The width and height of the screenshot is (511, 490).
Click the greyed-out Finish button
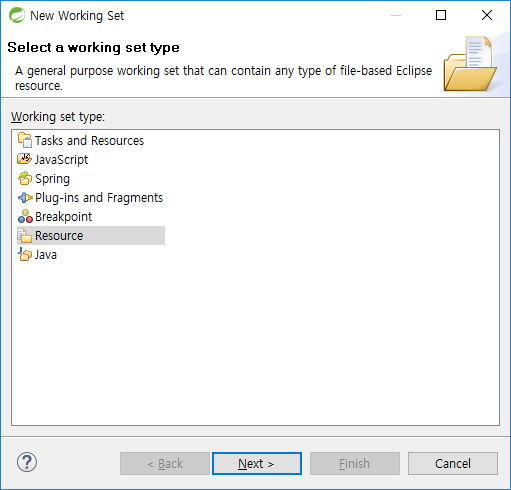click(355, 464)
